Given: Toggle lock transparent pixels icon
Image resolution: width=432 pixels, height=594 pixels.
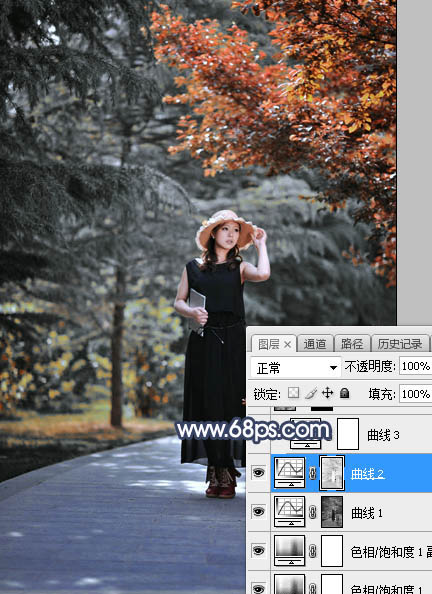Looking at the screenshot, I should 293,393.
